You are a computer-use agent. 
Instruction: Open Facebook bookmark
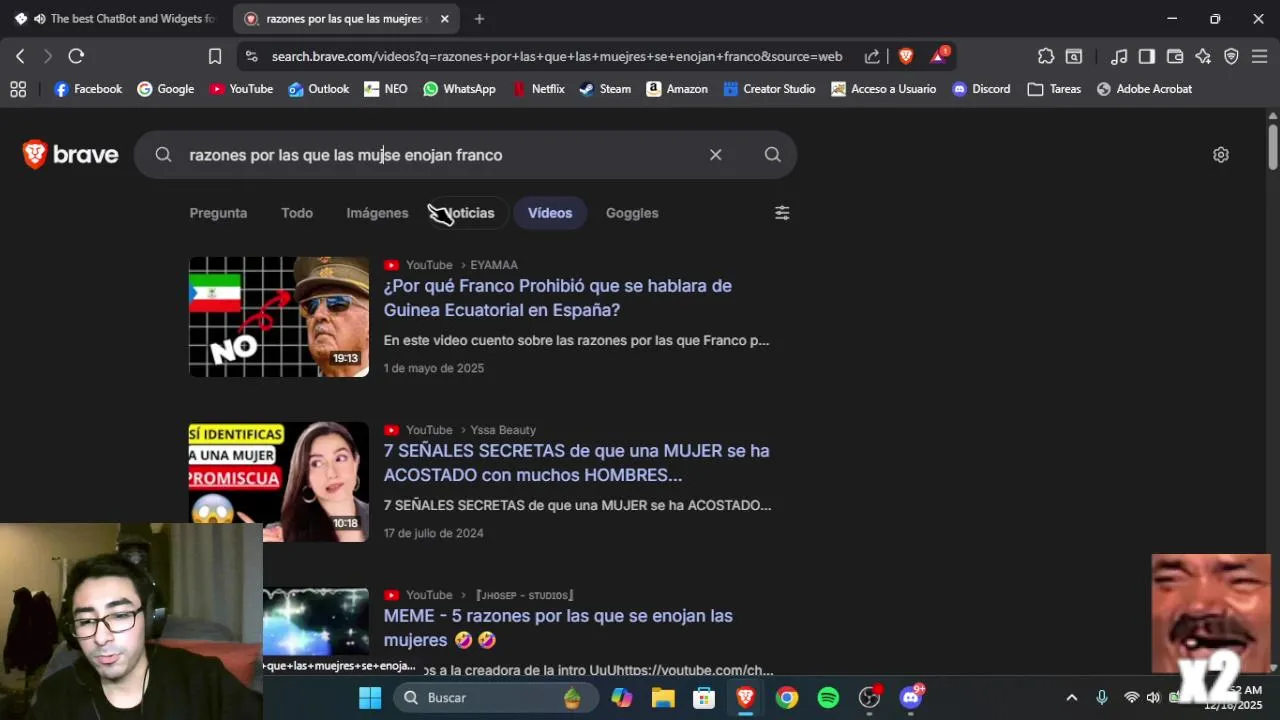(x=88, y=89)
